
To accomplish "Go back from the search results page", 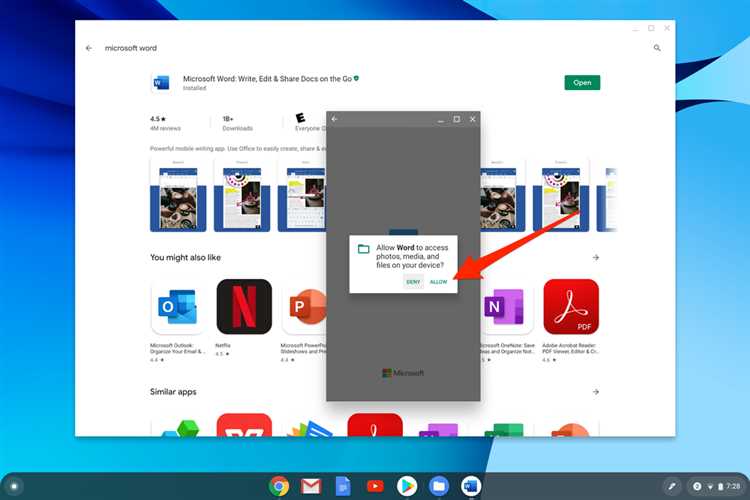I will pyautogui.click(x=89, y=48).
